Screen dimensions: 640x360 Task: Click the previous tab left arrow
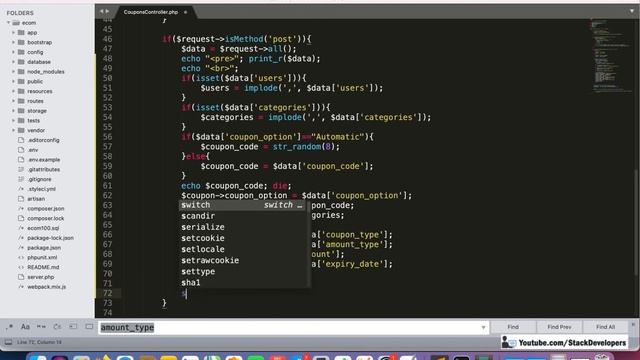[102, 11]
